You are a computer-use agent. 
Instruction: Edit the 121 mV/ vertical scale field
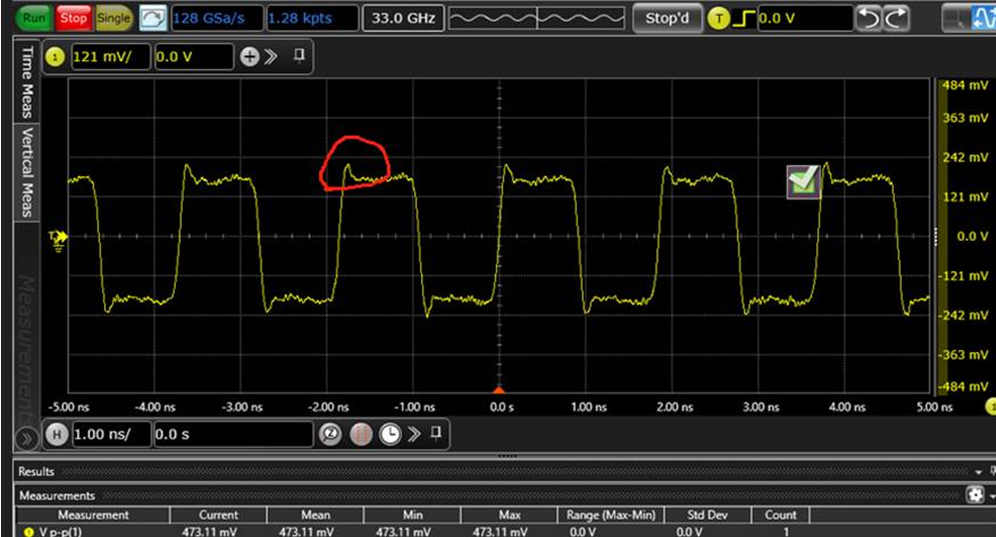click(x=111, y=57)
